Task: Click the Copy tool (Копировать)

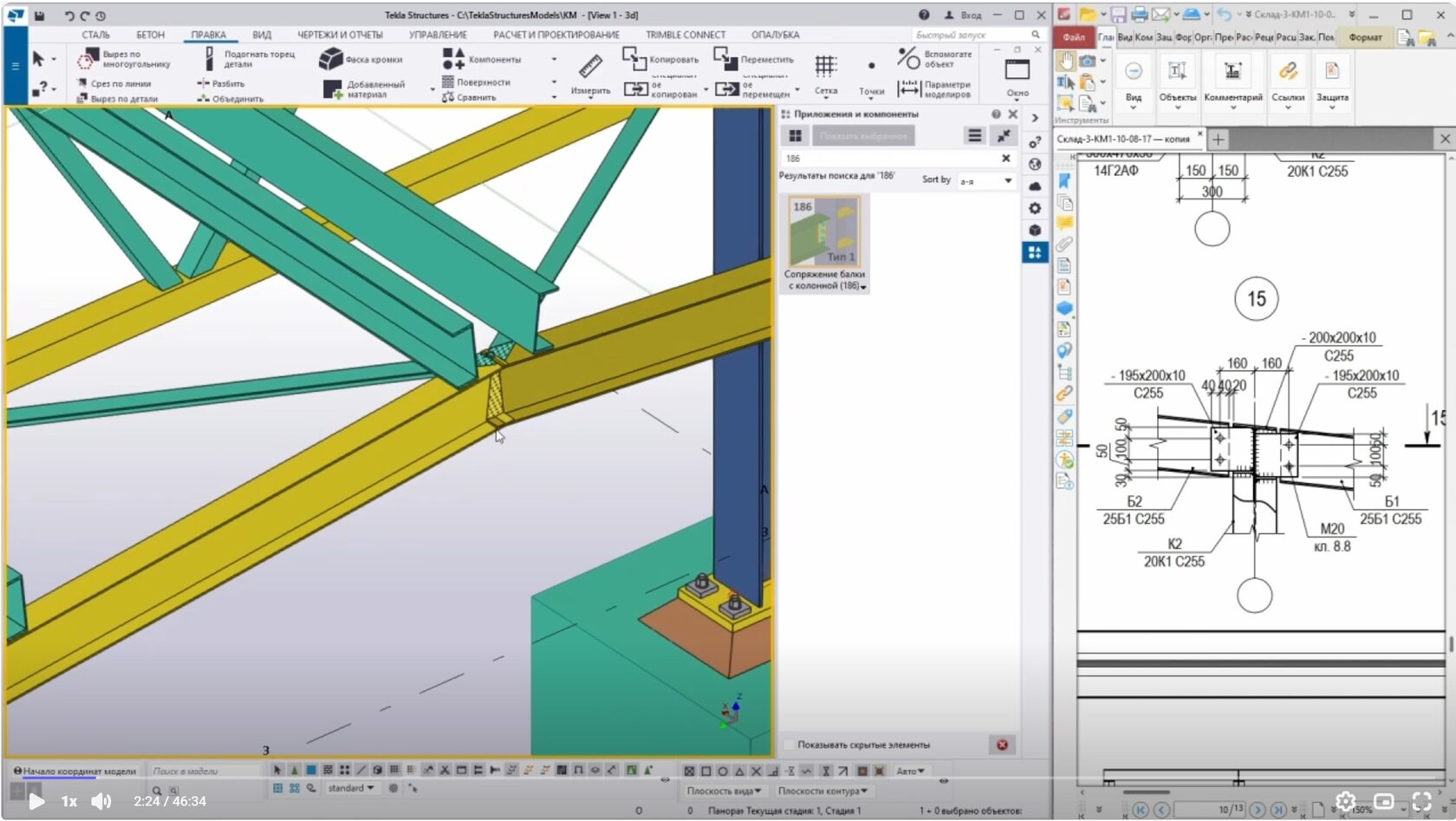Action: point(660,59)
